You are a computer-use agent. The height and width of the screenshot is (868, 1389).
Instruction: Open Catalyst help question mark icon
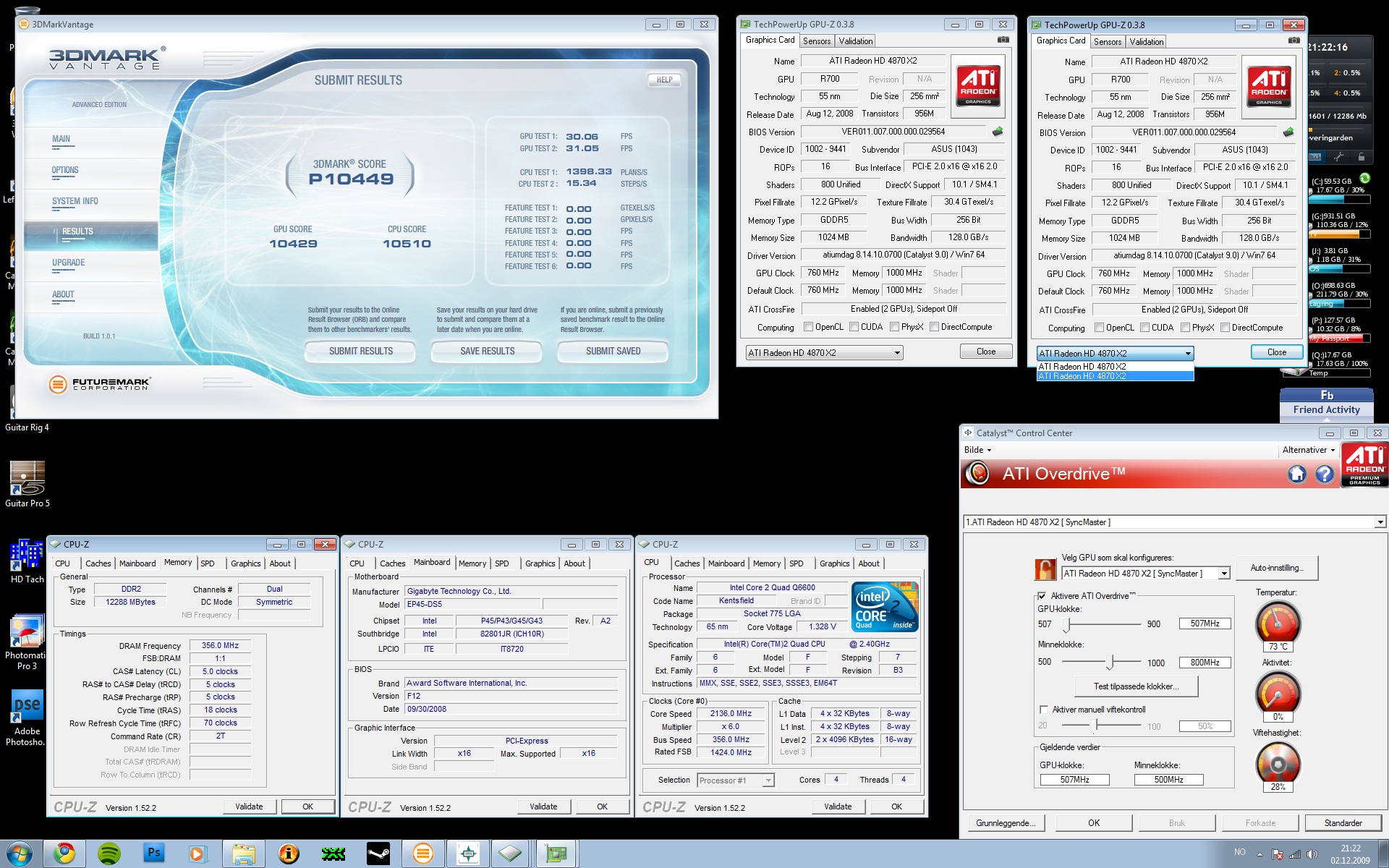(1325, 474)
